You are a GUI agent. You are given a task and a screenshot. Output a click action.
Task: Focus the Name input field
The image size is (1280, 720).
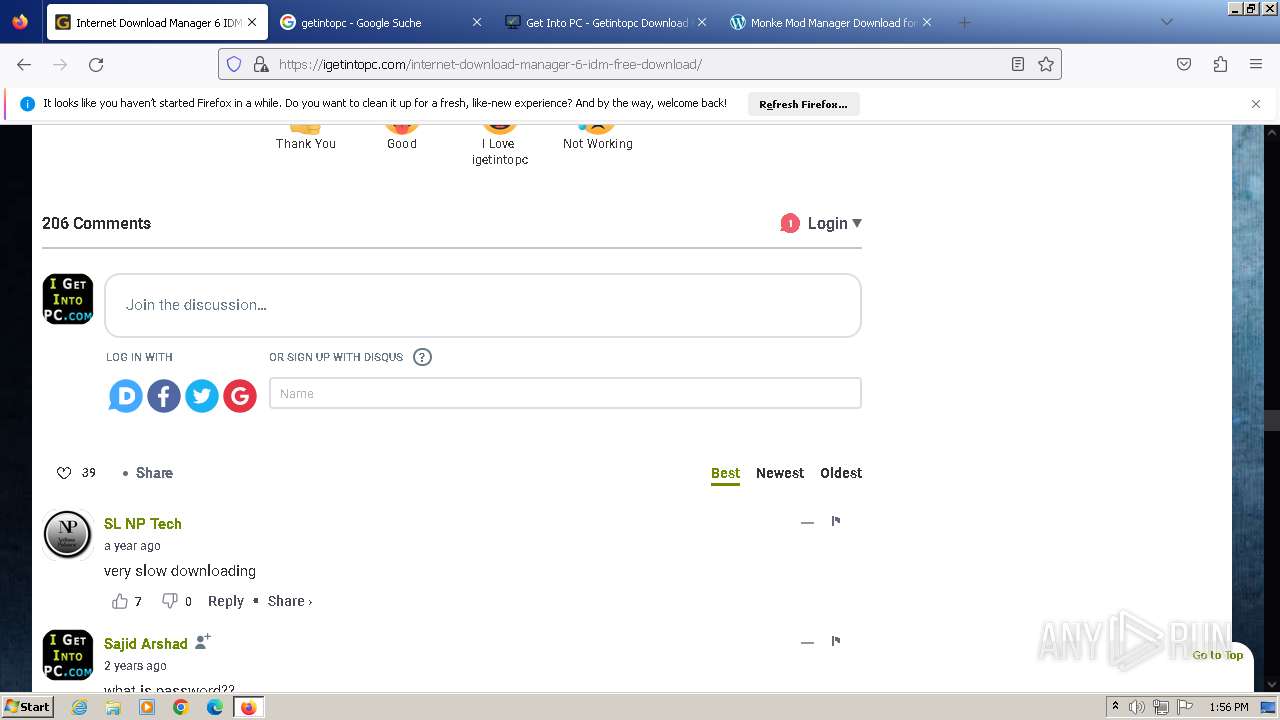point(565,393)
